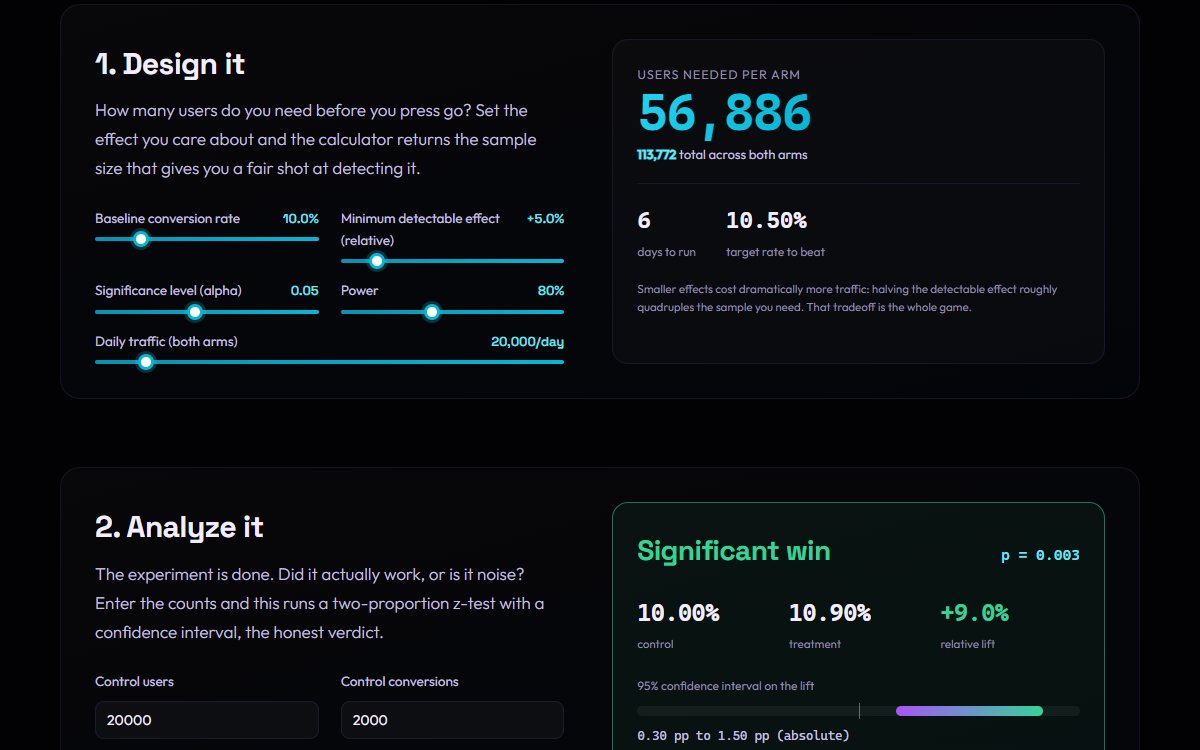Click the '1. Design it' heading
1200x750 pixels.
170,64
